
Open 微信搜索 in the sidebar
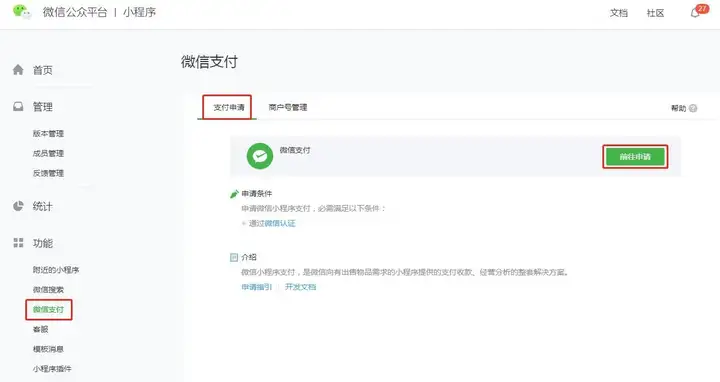point(48,290)
